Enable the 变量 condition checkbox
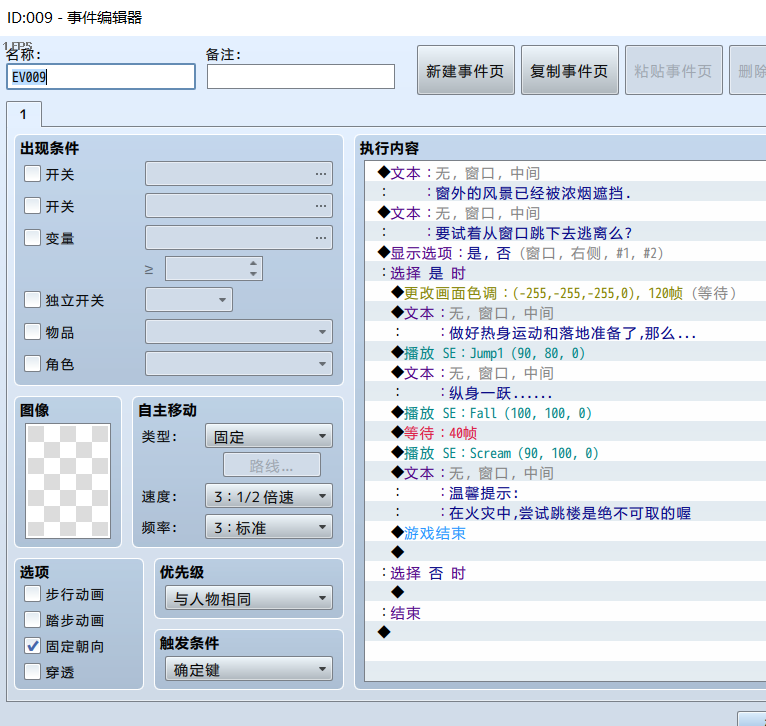 pos(32,238)
